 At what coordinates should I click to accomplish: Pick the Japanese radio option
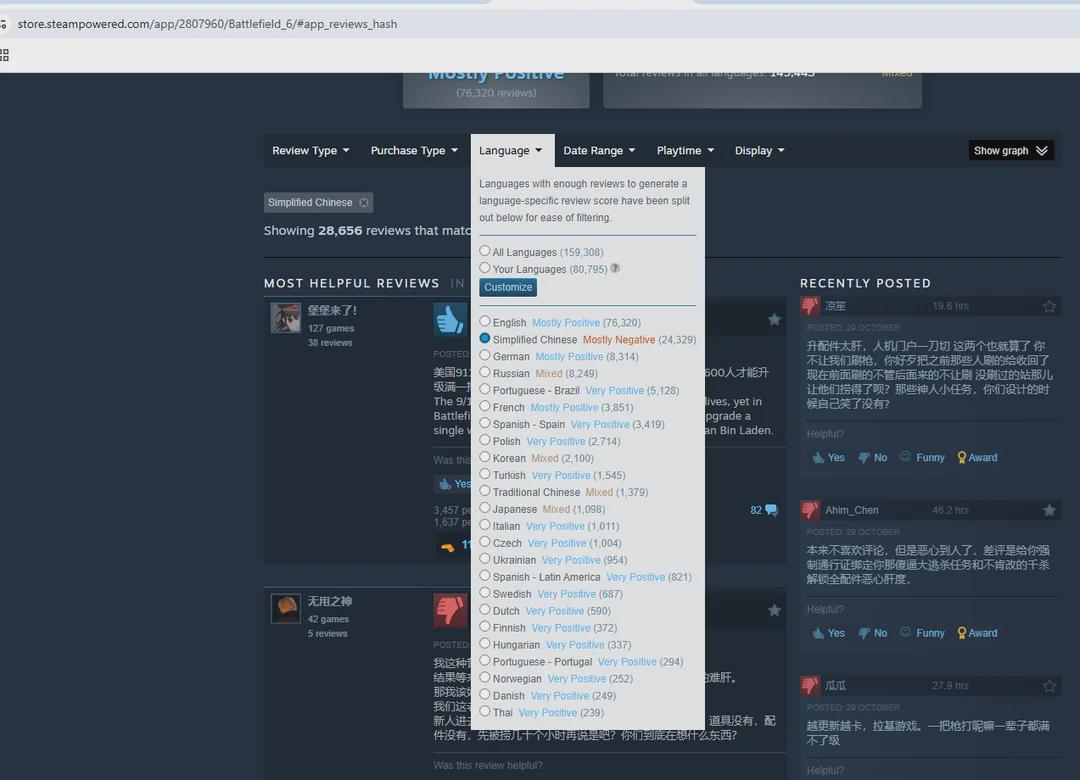(485, 508)
